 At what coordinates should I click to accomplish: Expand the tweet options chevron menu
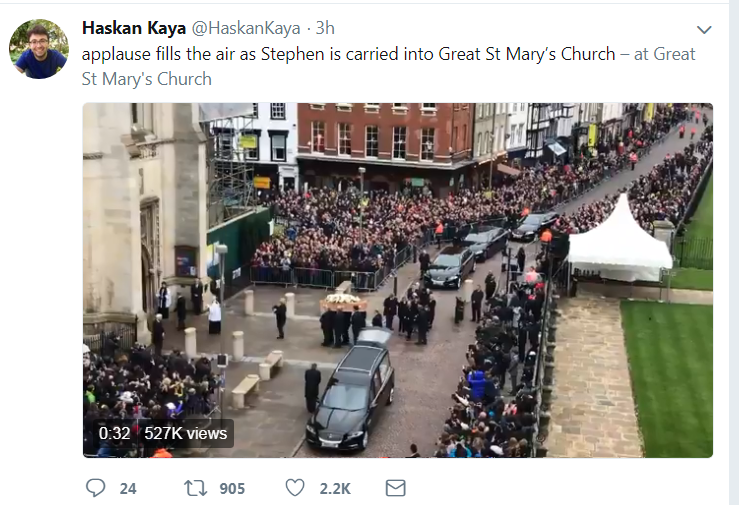[704, 29]
